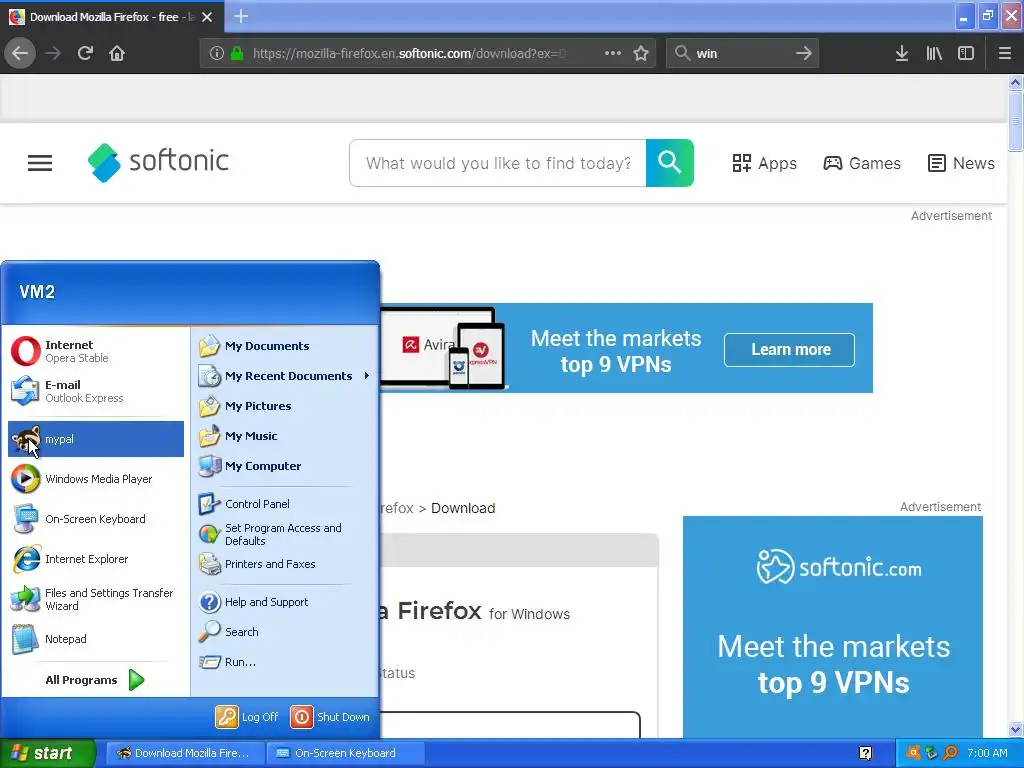Open Set Program Access and Defaults
1024x768 pixels.
coord(284,534)
